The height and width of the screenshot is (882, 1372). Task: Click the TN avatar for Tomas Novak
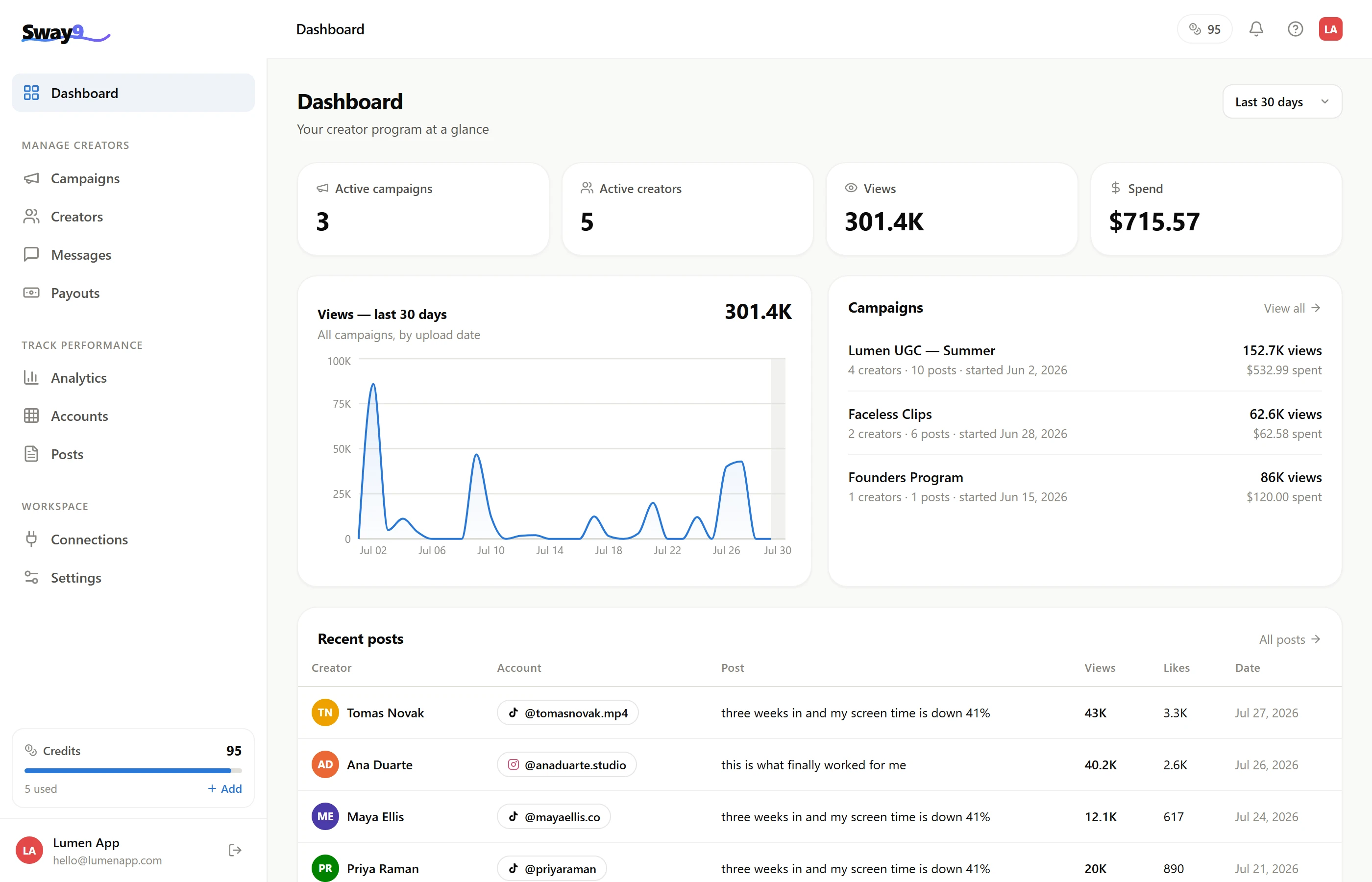[325, 712]
